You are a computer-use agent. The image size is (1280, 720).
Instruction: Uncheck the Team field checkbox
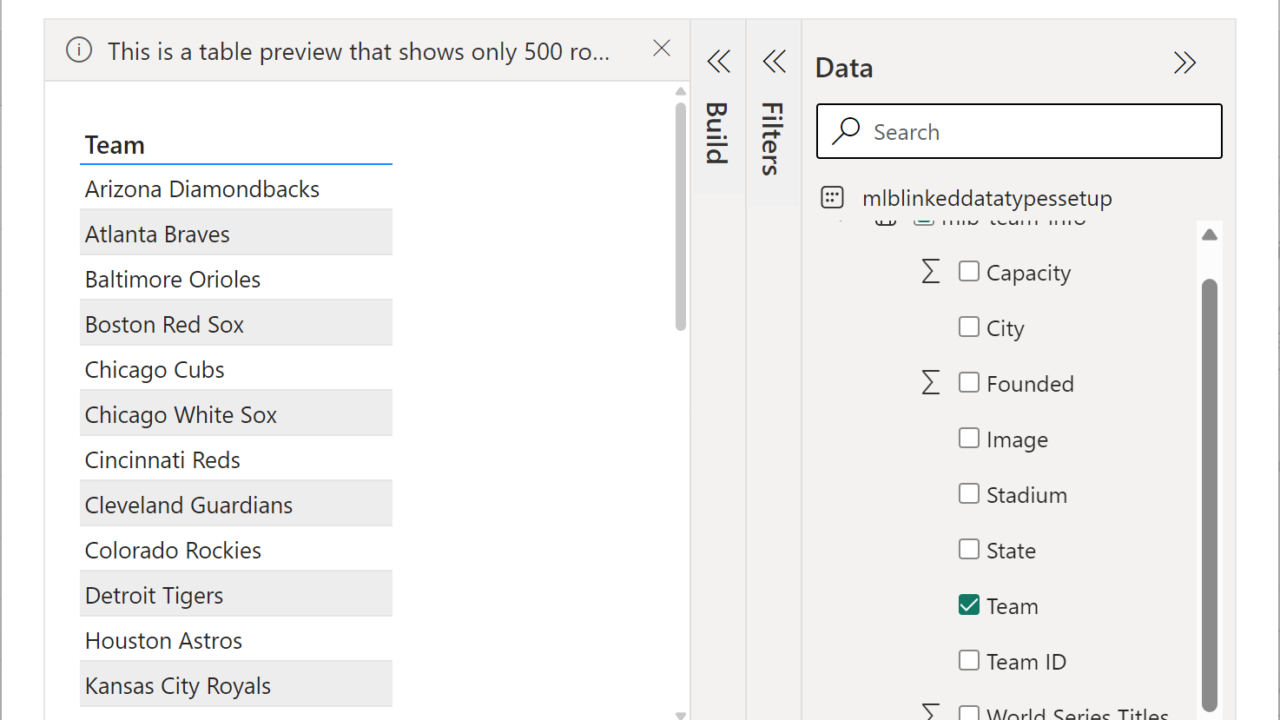coord(968,605)
